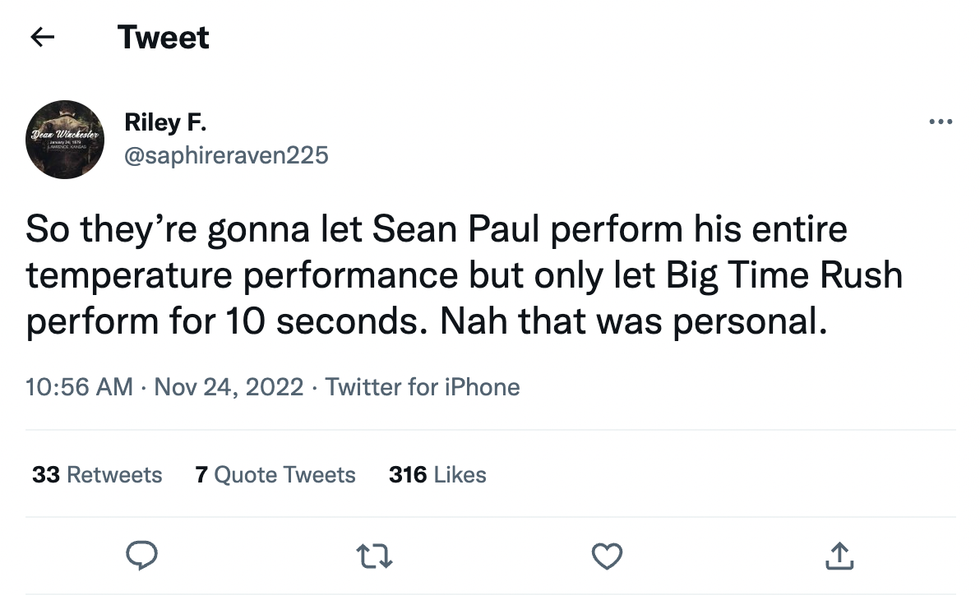Image resolution: width=980 pixels, height=595 pixels.
Task: Show the 7 Quote Tweets
Action: coord(275,474)
